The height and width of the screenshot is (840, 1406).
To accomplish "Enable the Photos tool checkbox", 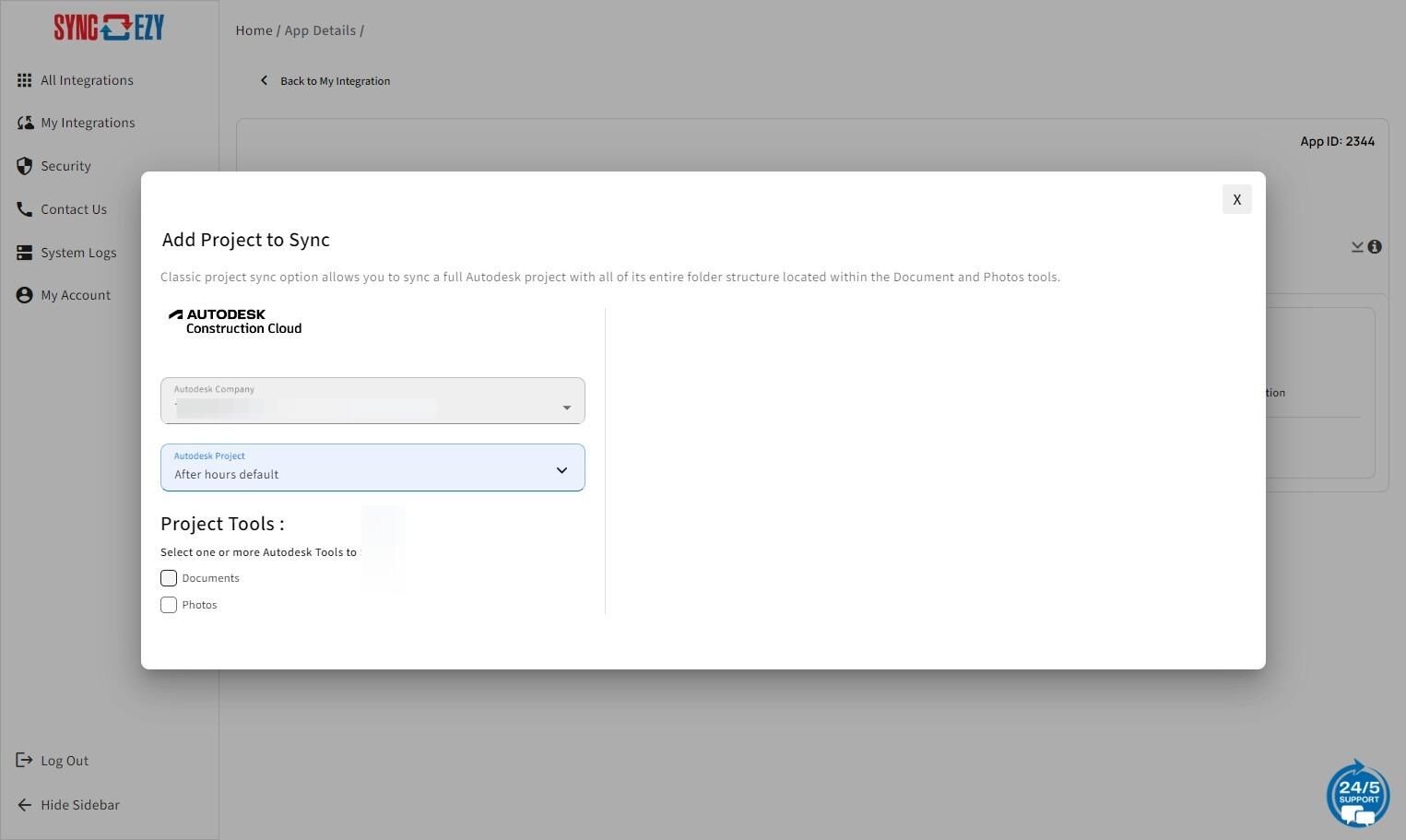I will click(x=169, y=605).
